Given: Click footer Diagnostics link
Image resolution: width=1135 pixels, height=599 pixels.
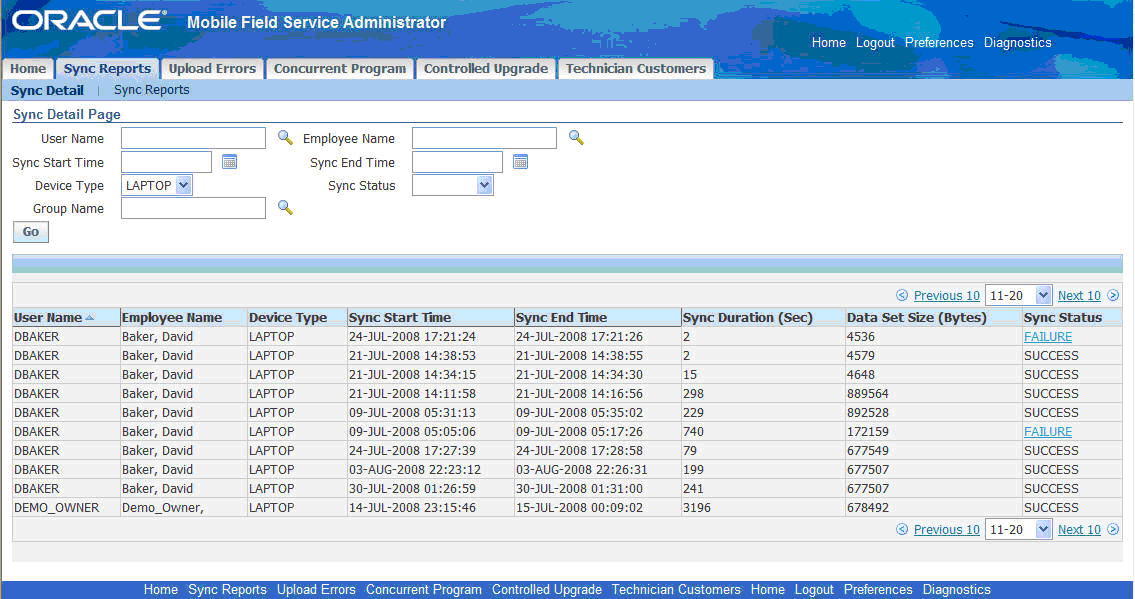Looking at the screenshot, I should (x=956, y=589).
